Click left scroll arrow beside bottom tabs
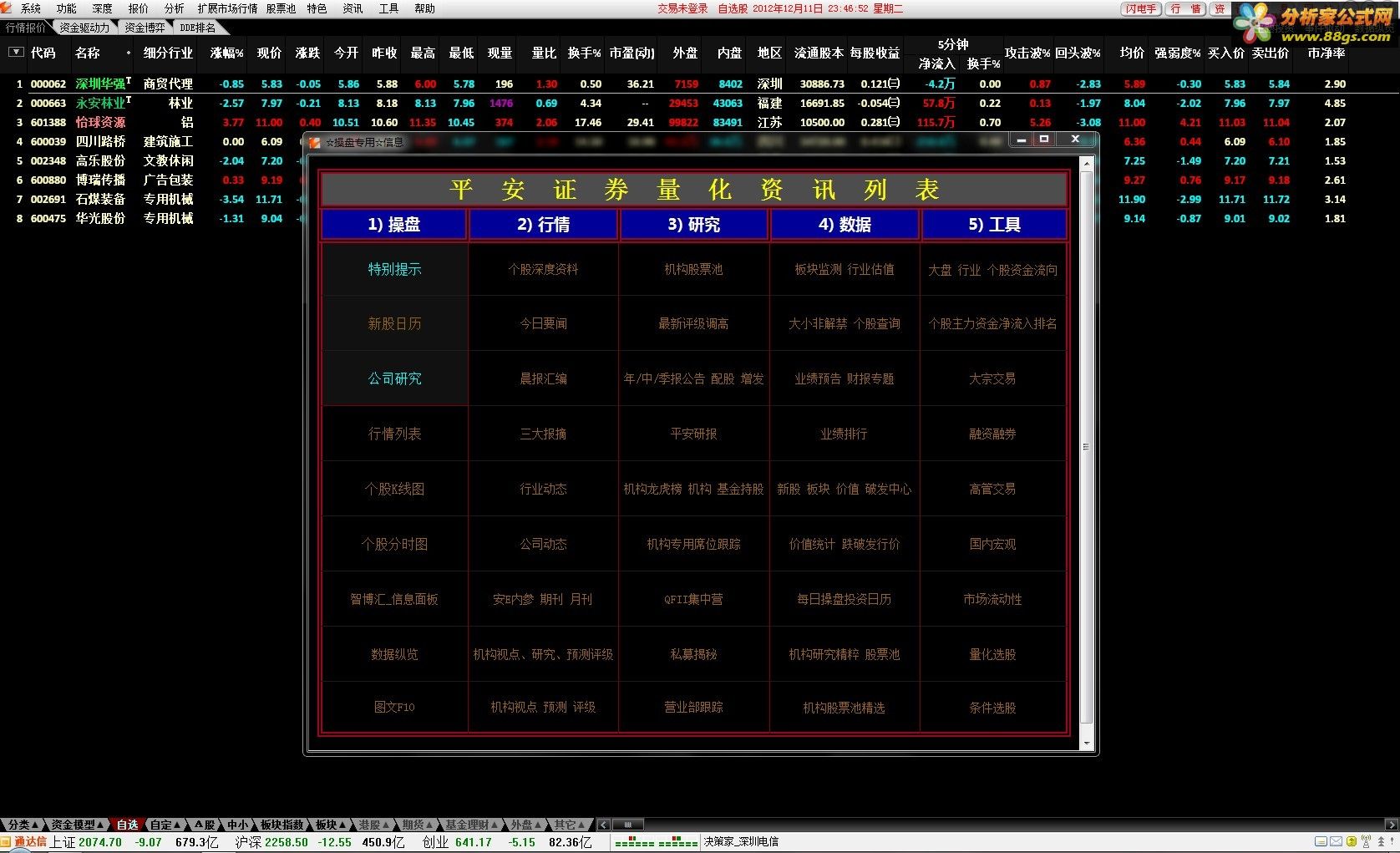1400x853 pixels. [x=603, y=825]
